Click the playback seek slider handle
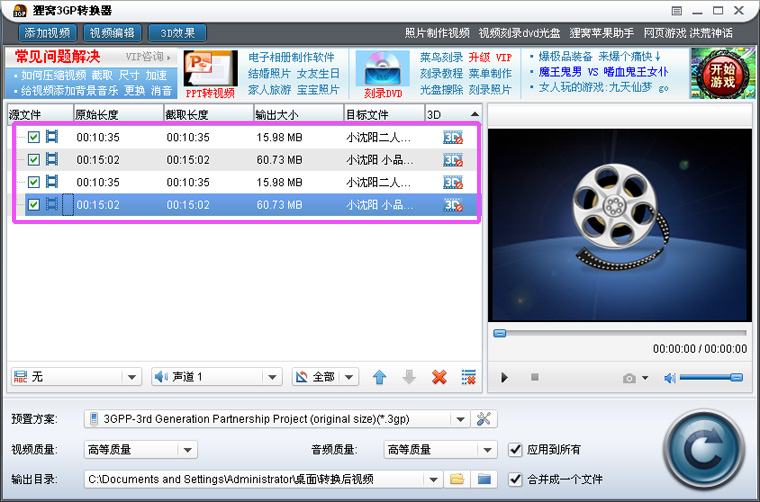This screenshot has width=760, height=502. [x=500, y=333]
